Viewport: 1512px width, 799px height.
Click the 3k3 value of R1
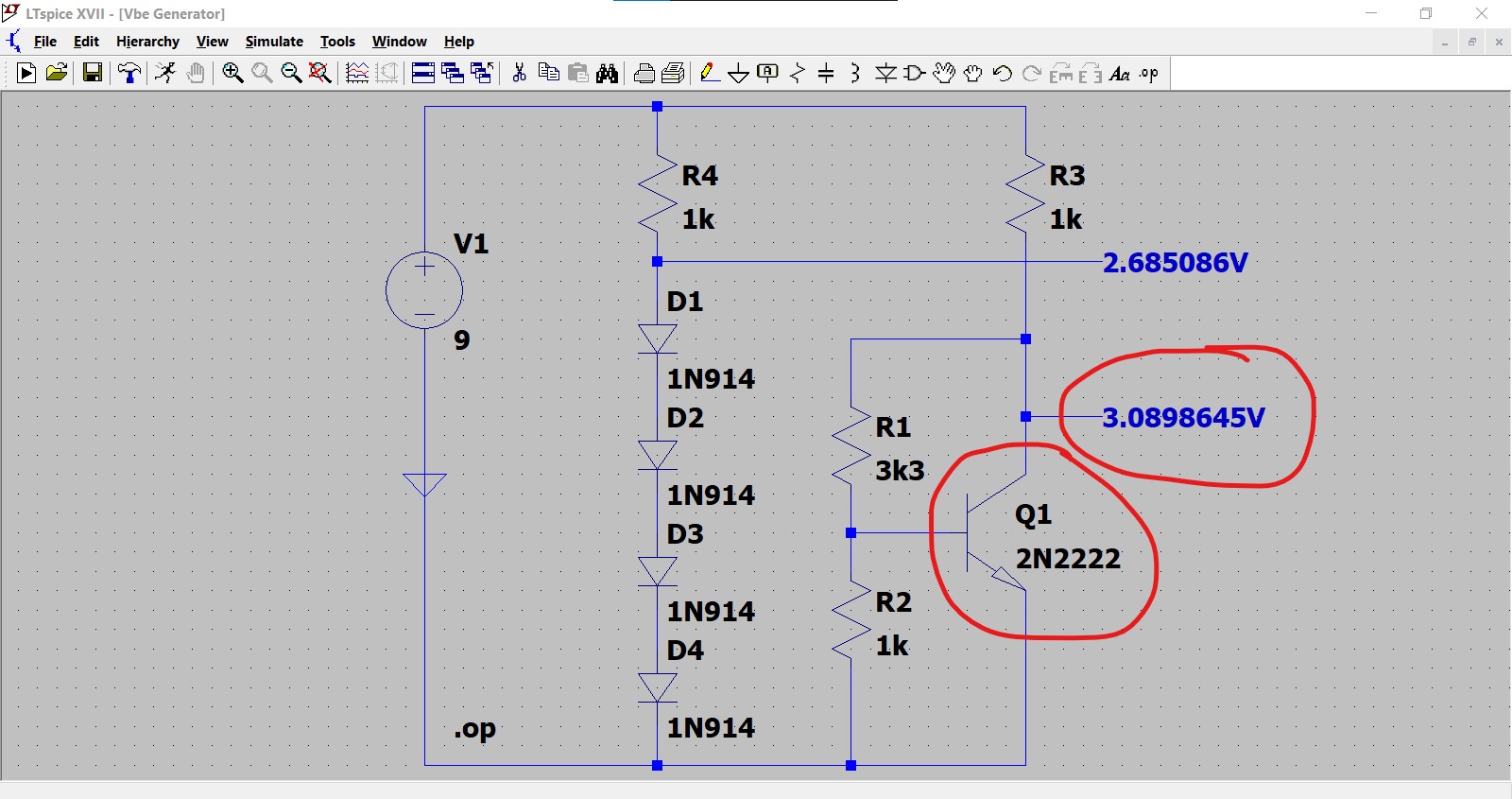click(900, 470)
